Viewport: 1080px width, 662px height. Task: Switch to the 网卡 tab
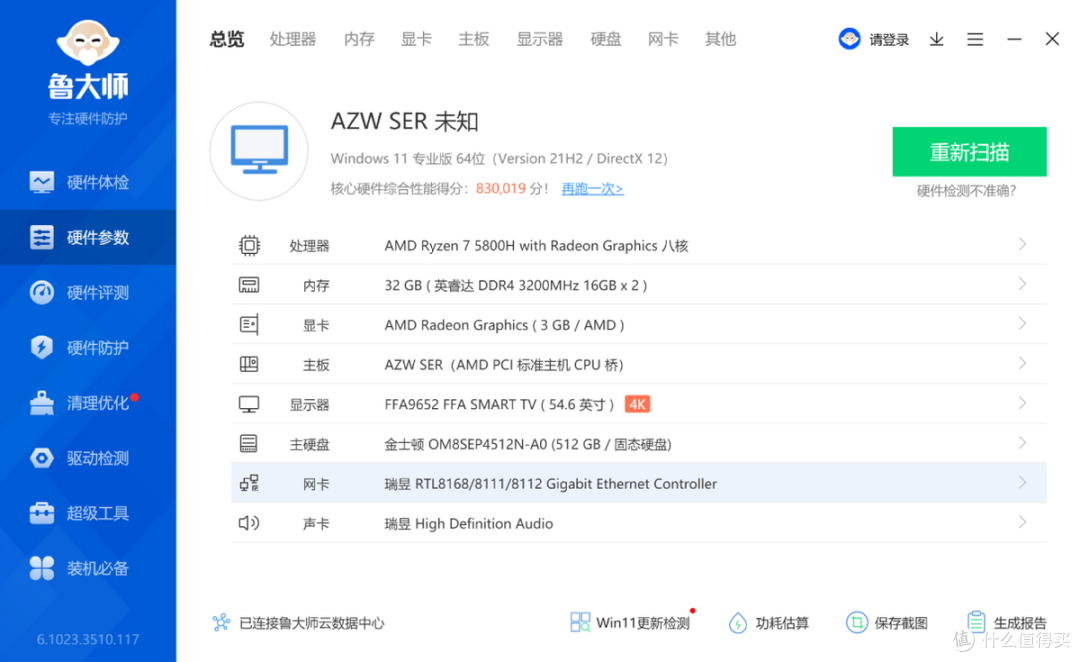pyautogui.click(x=663, y=39)
